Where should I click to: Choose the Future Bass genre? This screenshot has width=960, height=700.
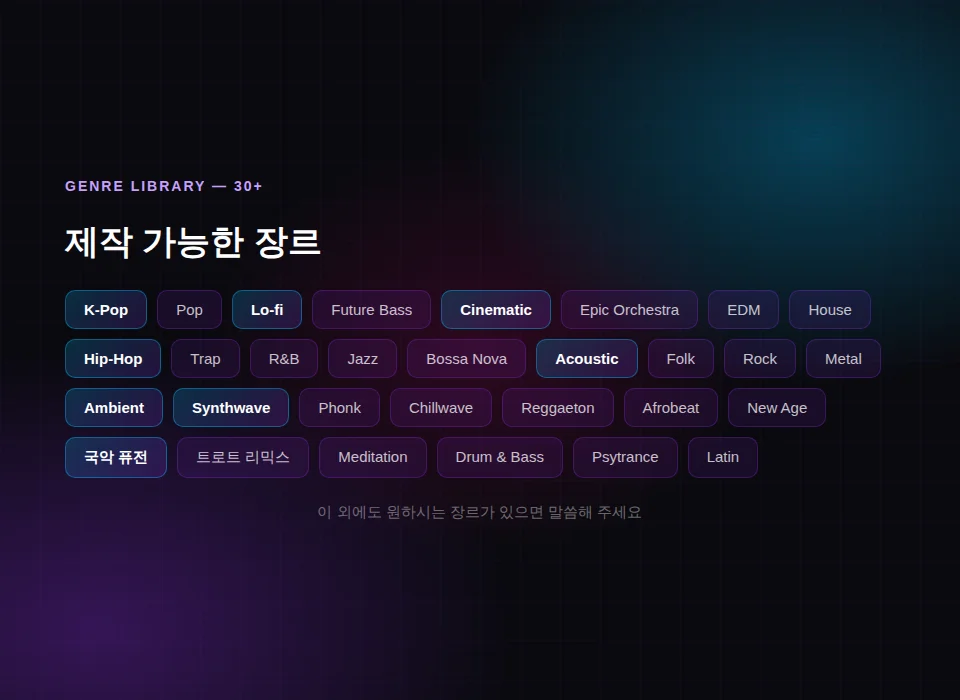[x=371, y=310]
